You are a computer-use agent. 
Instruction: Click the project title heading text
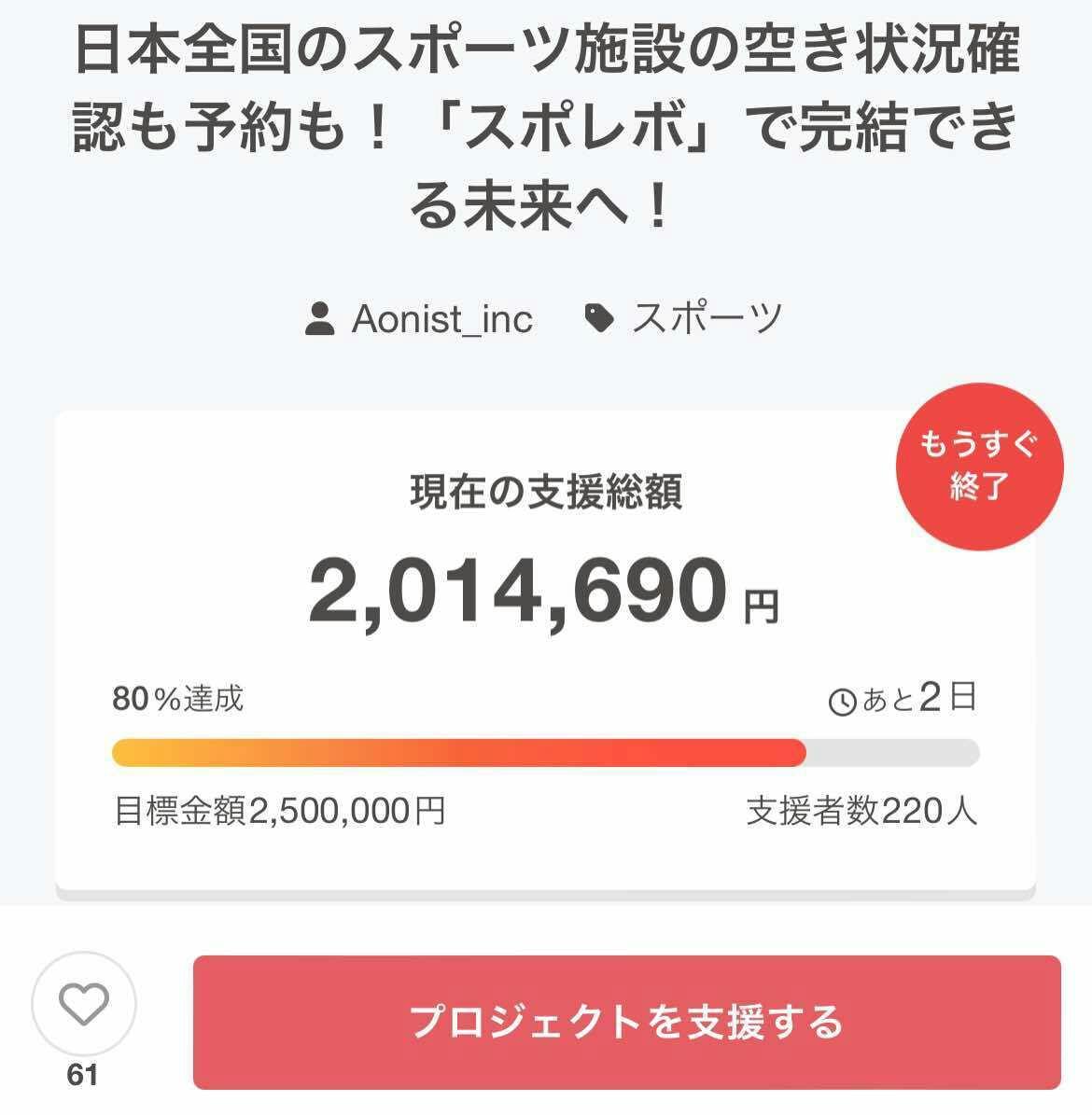(x=546, y=129)
